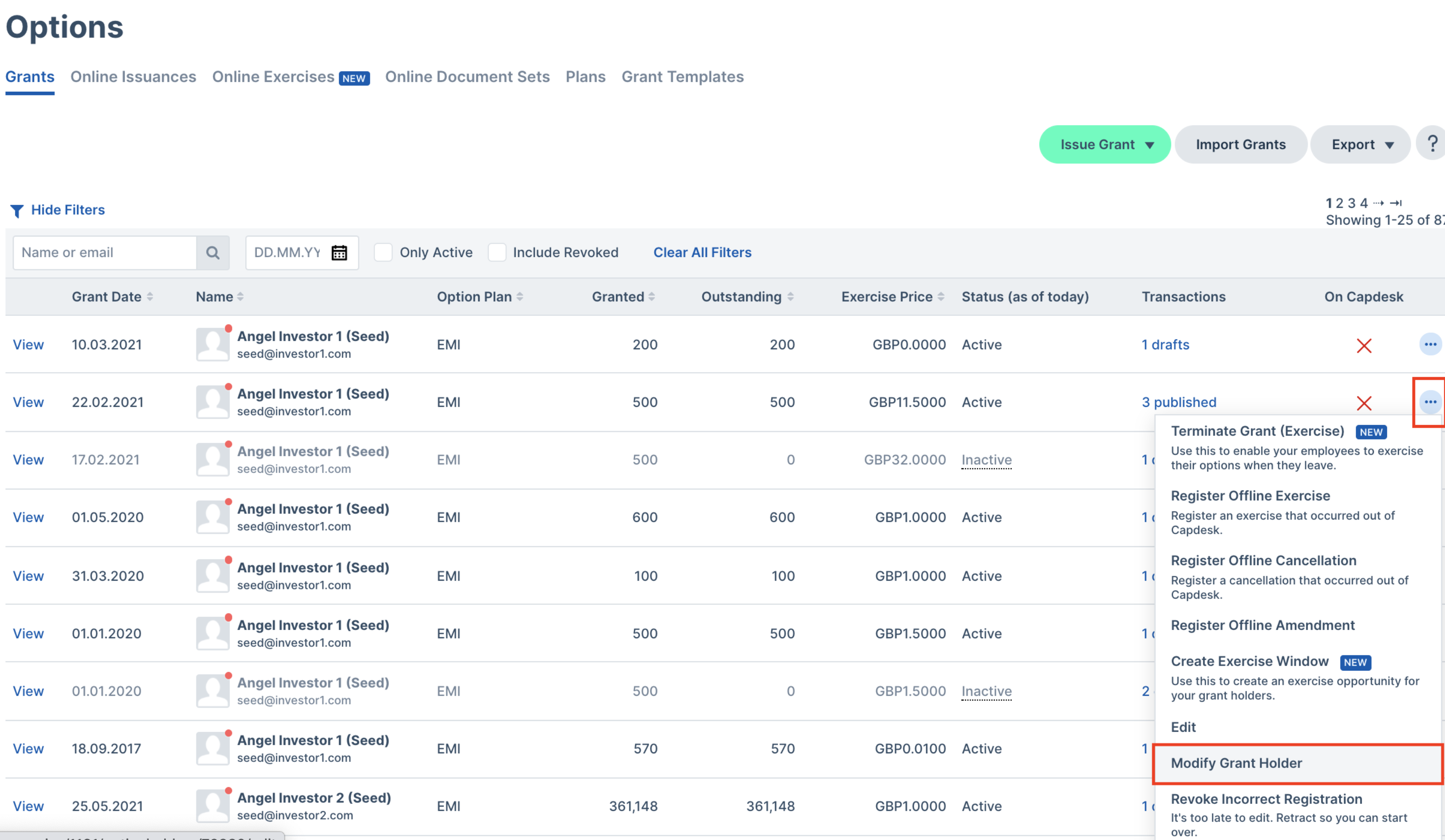Open more actions for 10.03.2021 grant
This screenshot has height=840, width=1445.
point(1430,345)
